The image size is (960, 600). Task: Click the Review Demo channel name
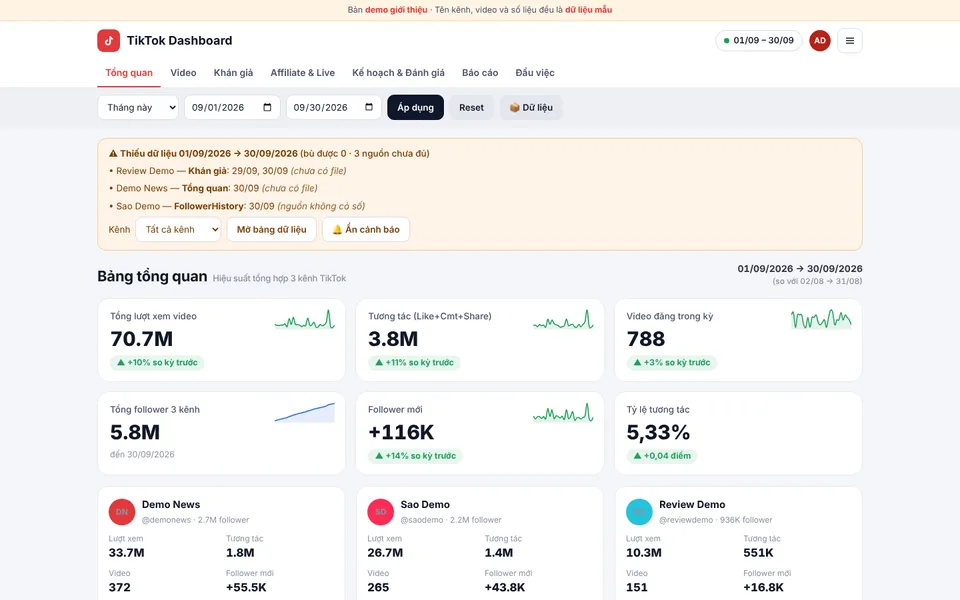point(692,504)
